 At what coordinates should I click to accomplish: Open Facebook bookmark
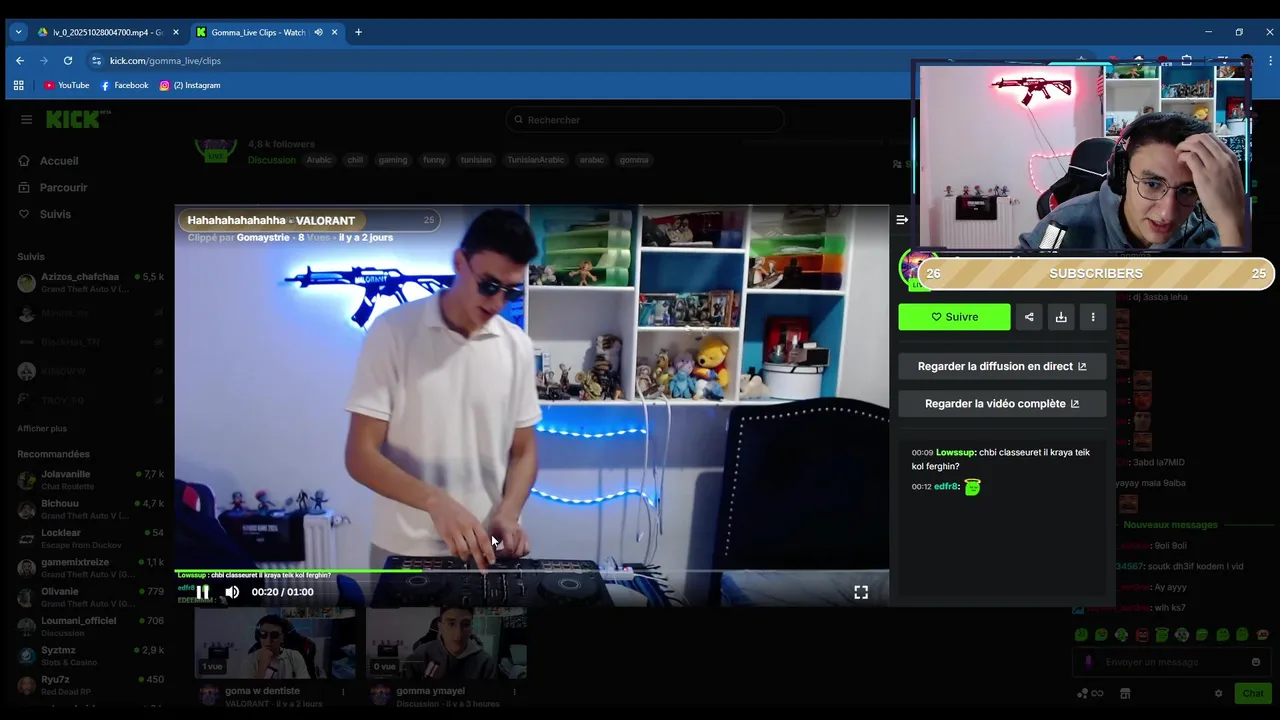(124, 86)
